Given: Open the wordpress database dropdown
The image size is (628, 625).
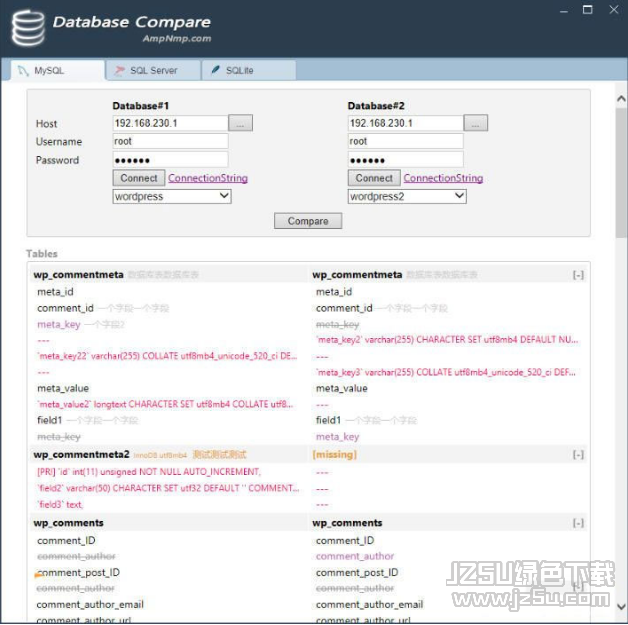Looking at the screenshot, I should coord(172,197).
